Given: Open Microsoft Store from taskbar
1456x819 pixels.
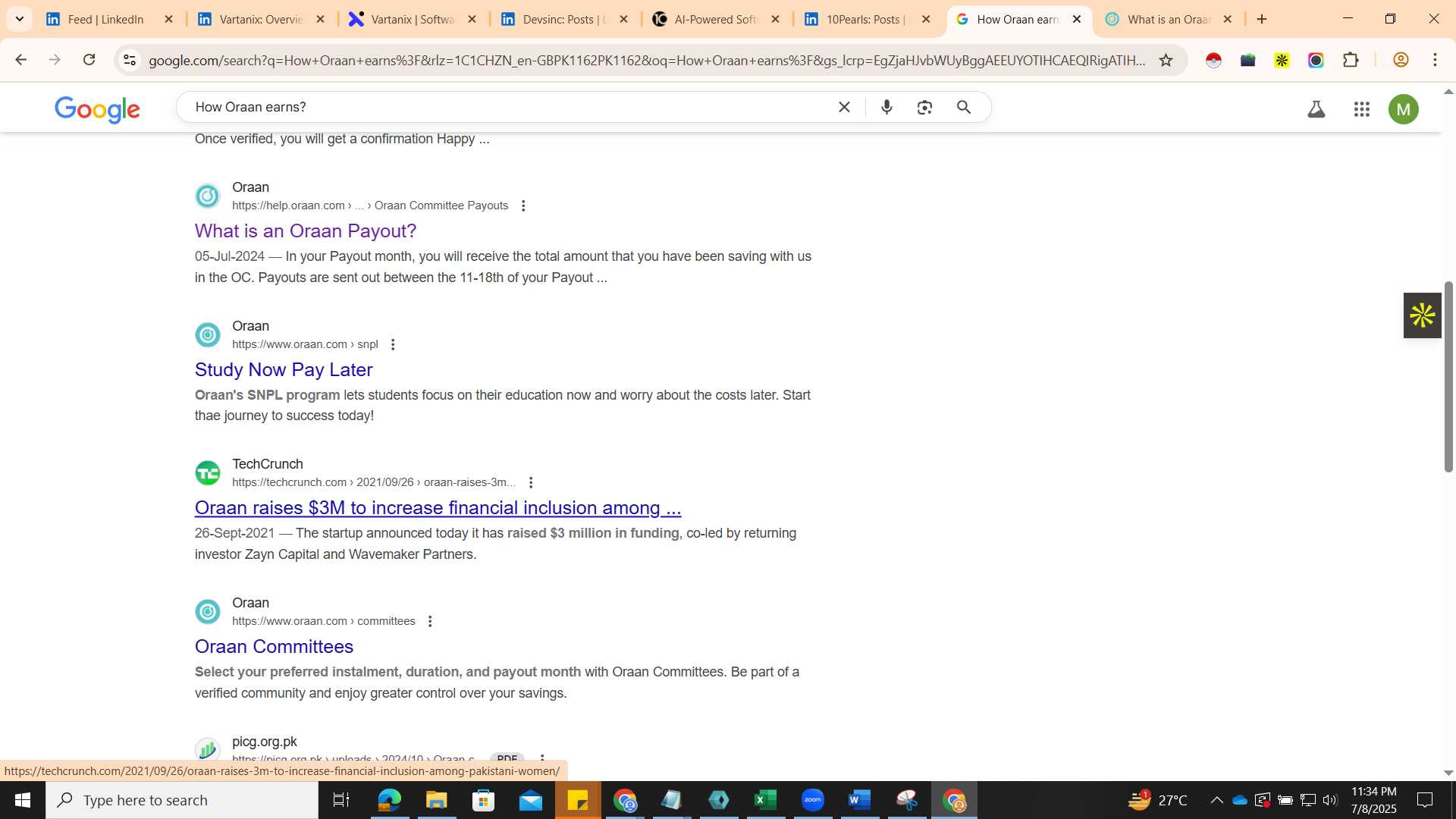Looking at the screenshot, I should pyautogui.click(x=483, y=800).
